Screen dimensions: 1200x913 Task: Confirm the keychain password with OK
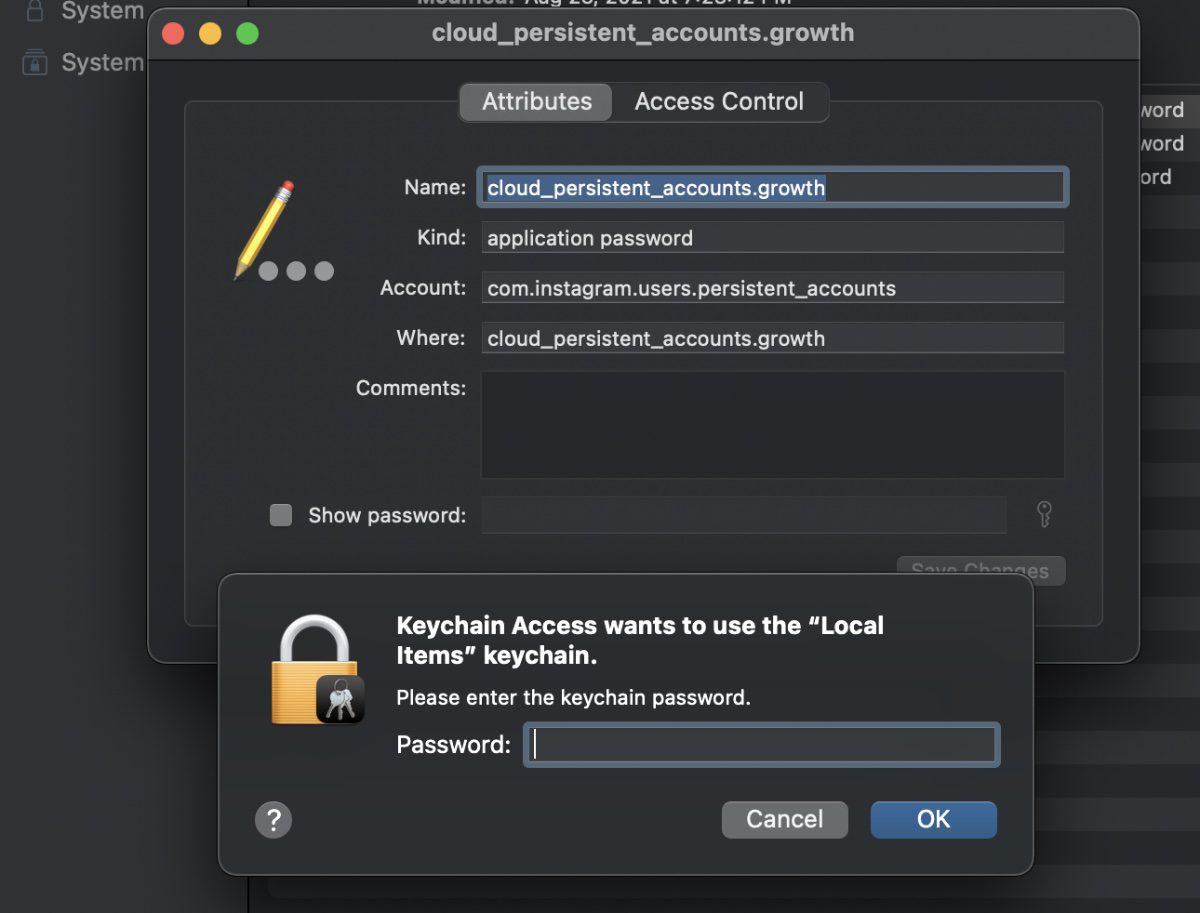pos(933,820)
